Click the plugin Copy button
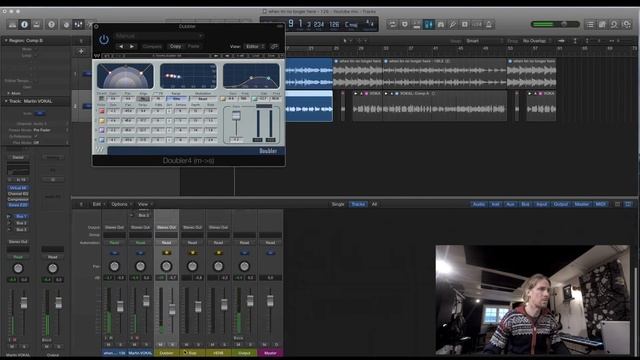The image size is (640, 360). 176,46
